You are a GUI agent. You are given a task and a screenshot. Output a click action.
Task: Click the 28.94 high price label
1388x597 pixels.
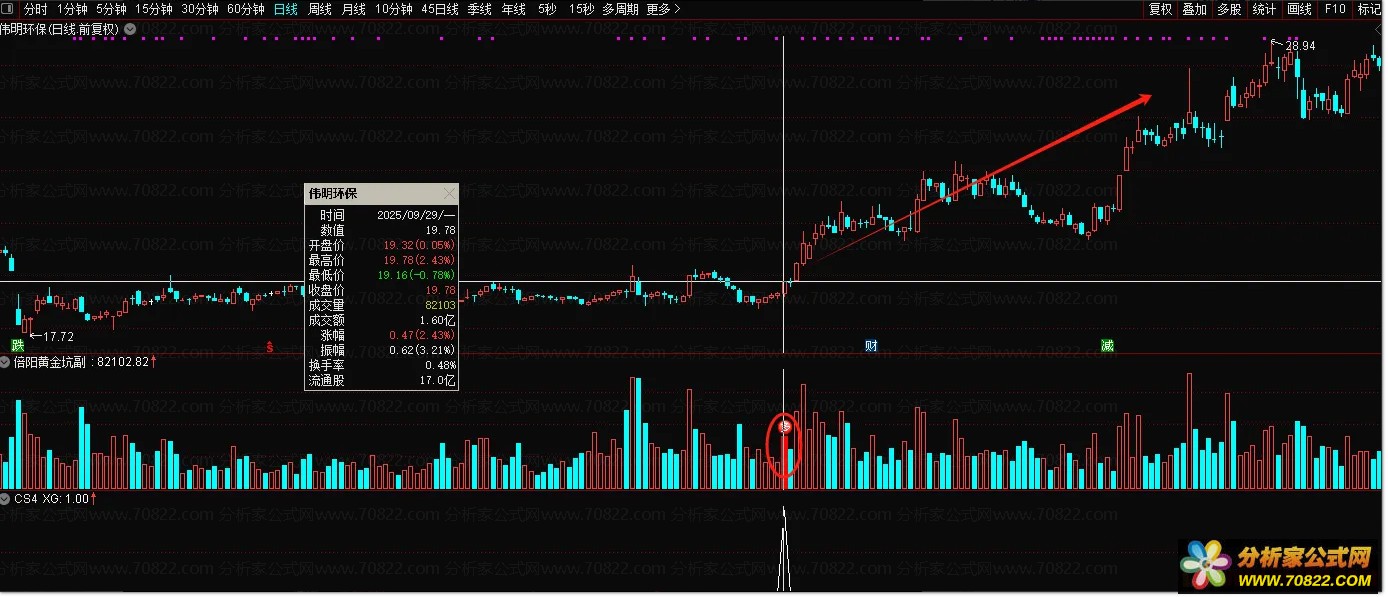coord(1300,46)
